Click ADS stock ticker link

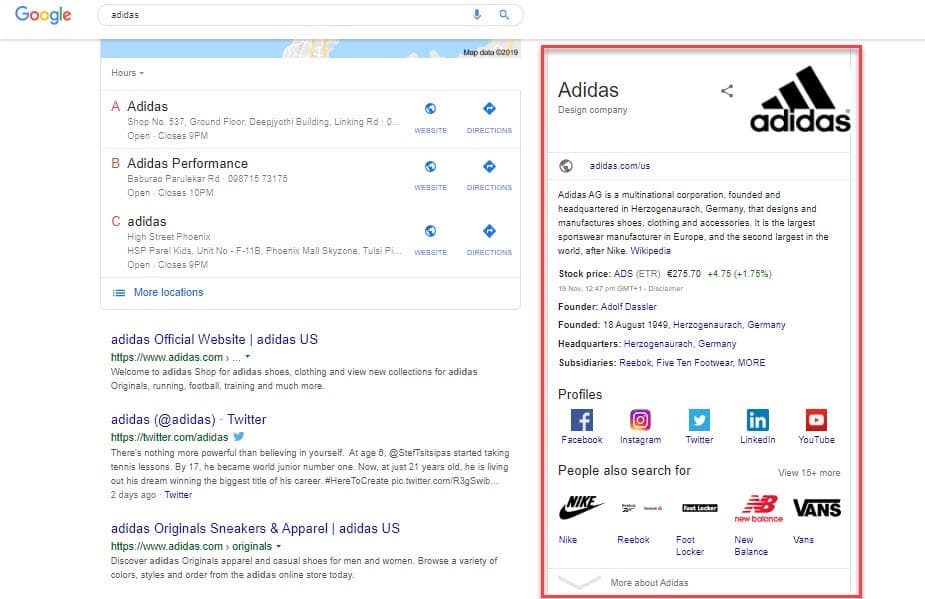click(x=623, y=274)
